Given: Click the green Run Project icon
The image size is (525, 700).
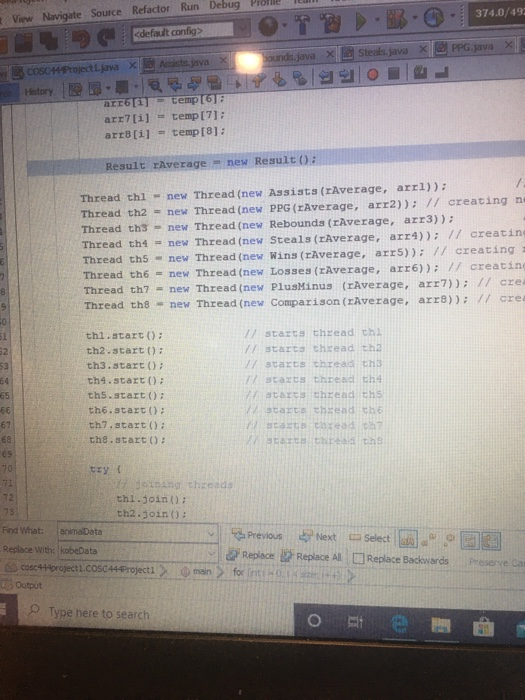Looking at the screenshot, I should [x=361, y=21].
